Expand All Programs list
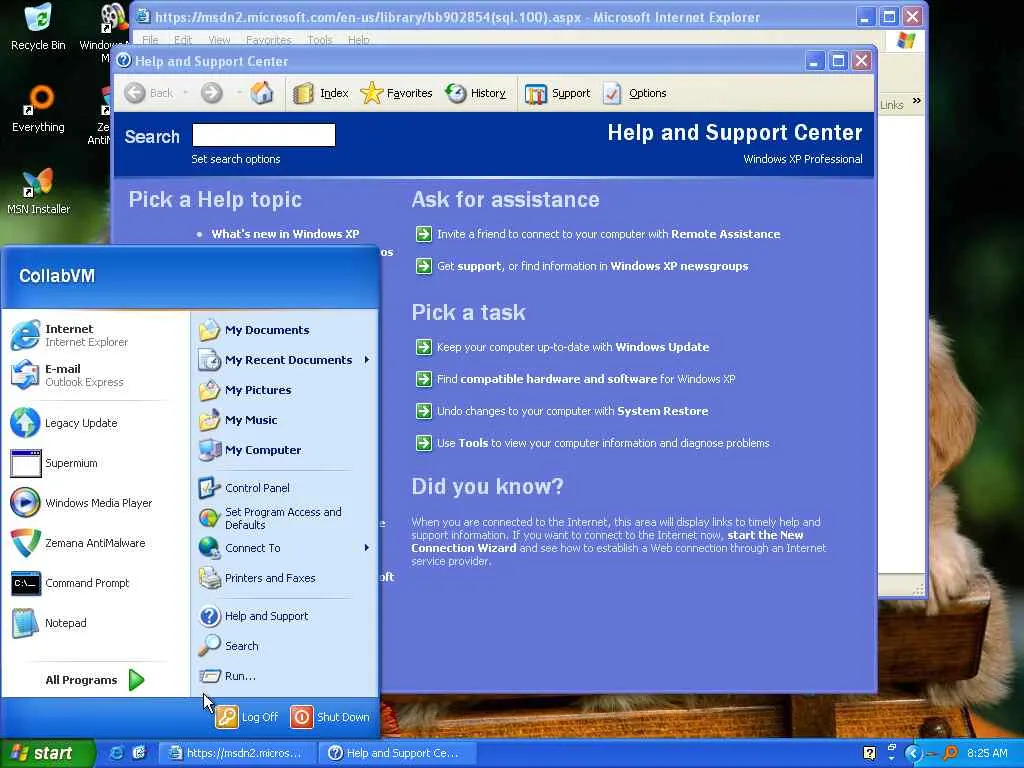 tap(95, 680)
